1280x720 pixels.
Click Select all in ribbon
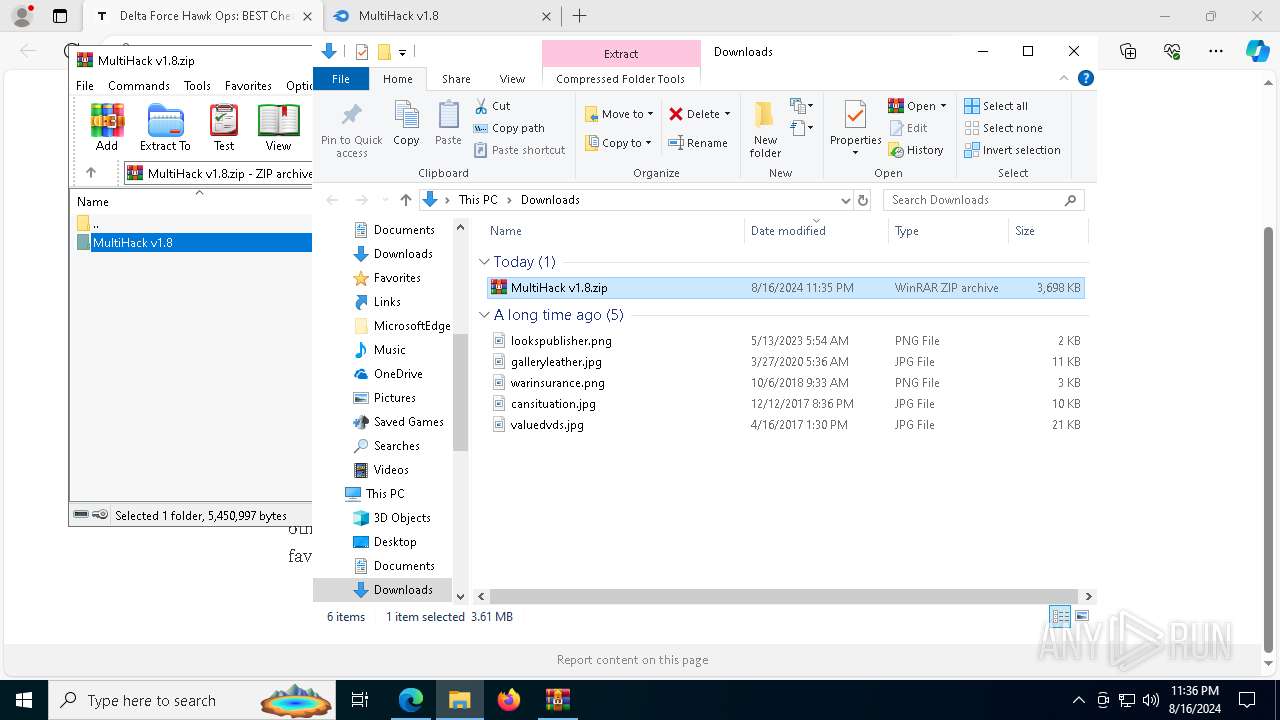[996, 106]
